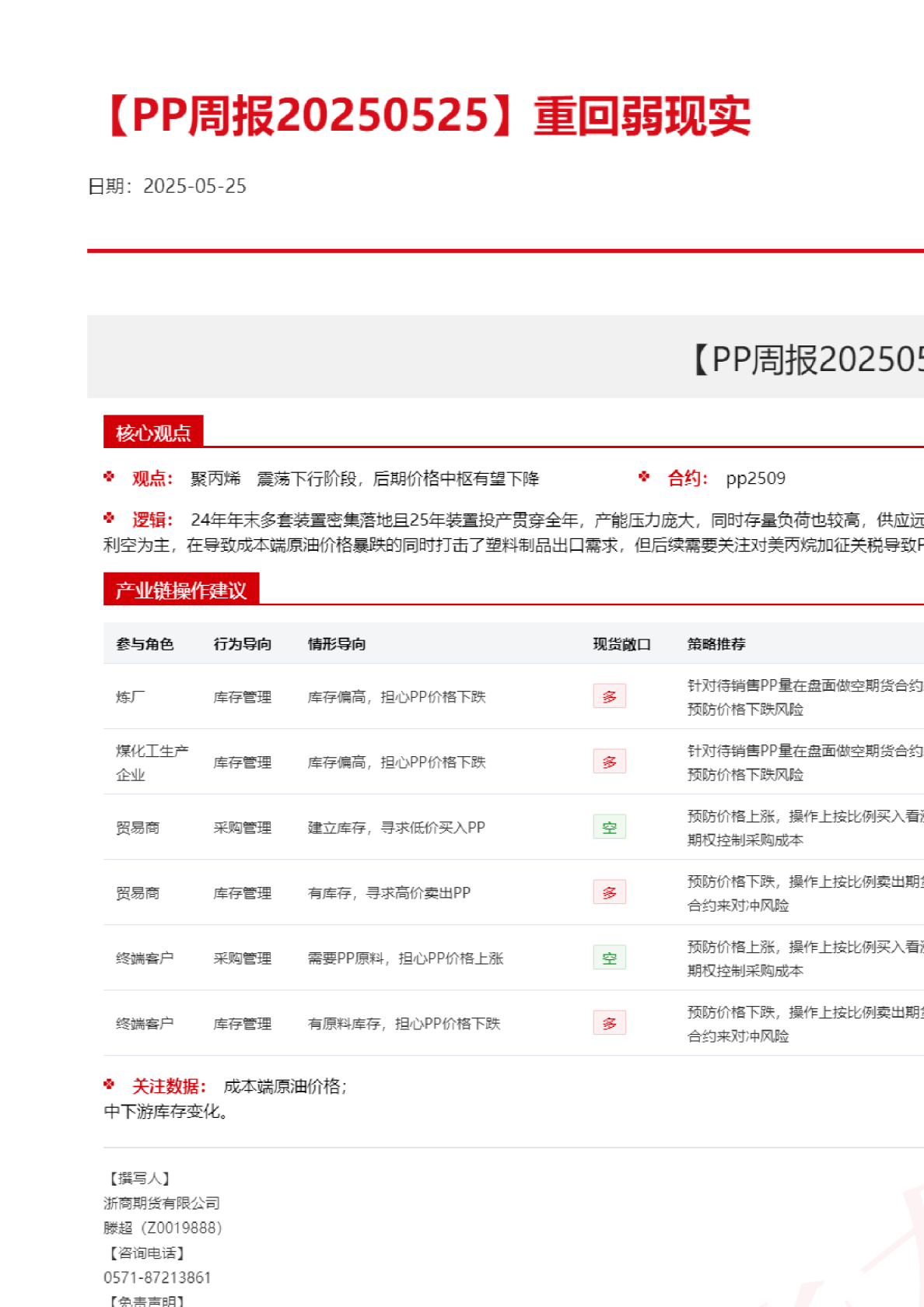Select the 产业链操作建议 section tab
Image resolution: width=924 pixels, height=1307 pixels.
[x=180, y=590]
